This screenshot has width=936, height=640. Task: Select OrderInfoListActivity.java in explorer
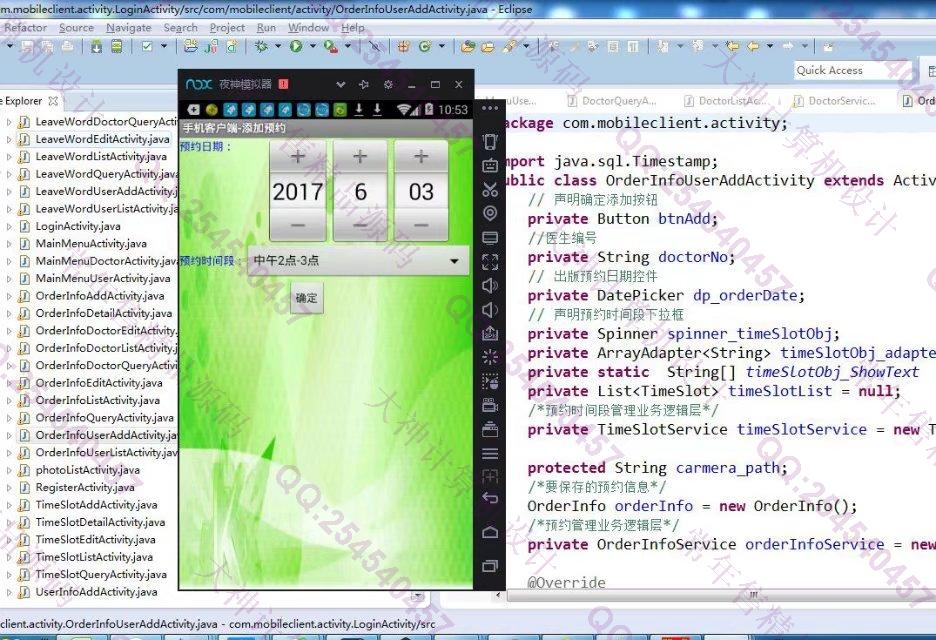(97, 401)
